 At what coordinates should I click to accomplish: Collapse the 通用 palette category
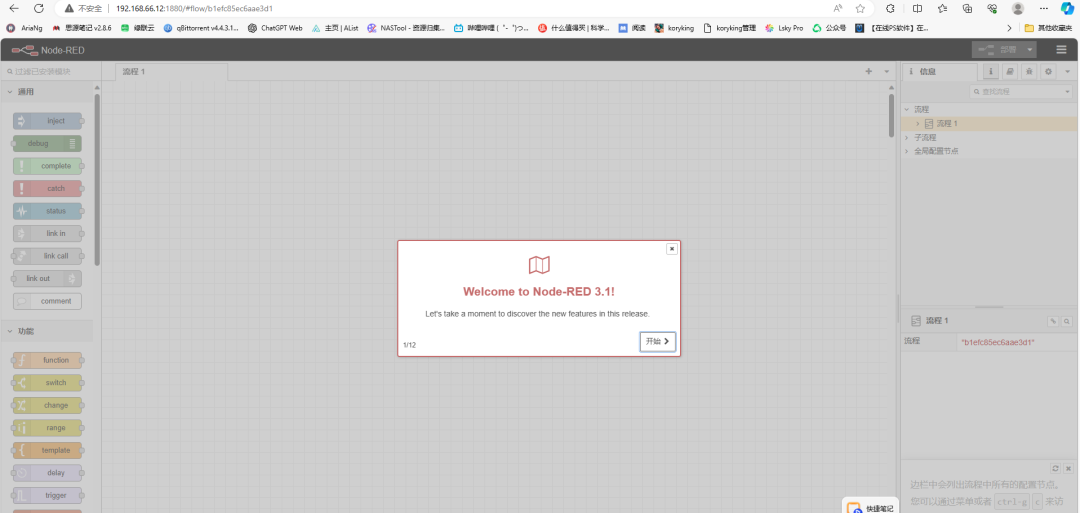coord(47,92)
